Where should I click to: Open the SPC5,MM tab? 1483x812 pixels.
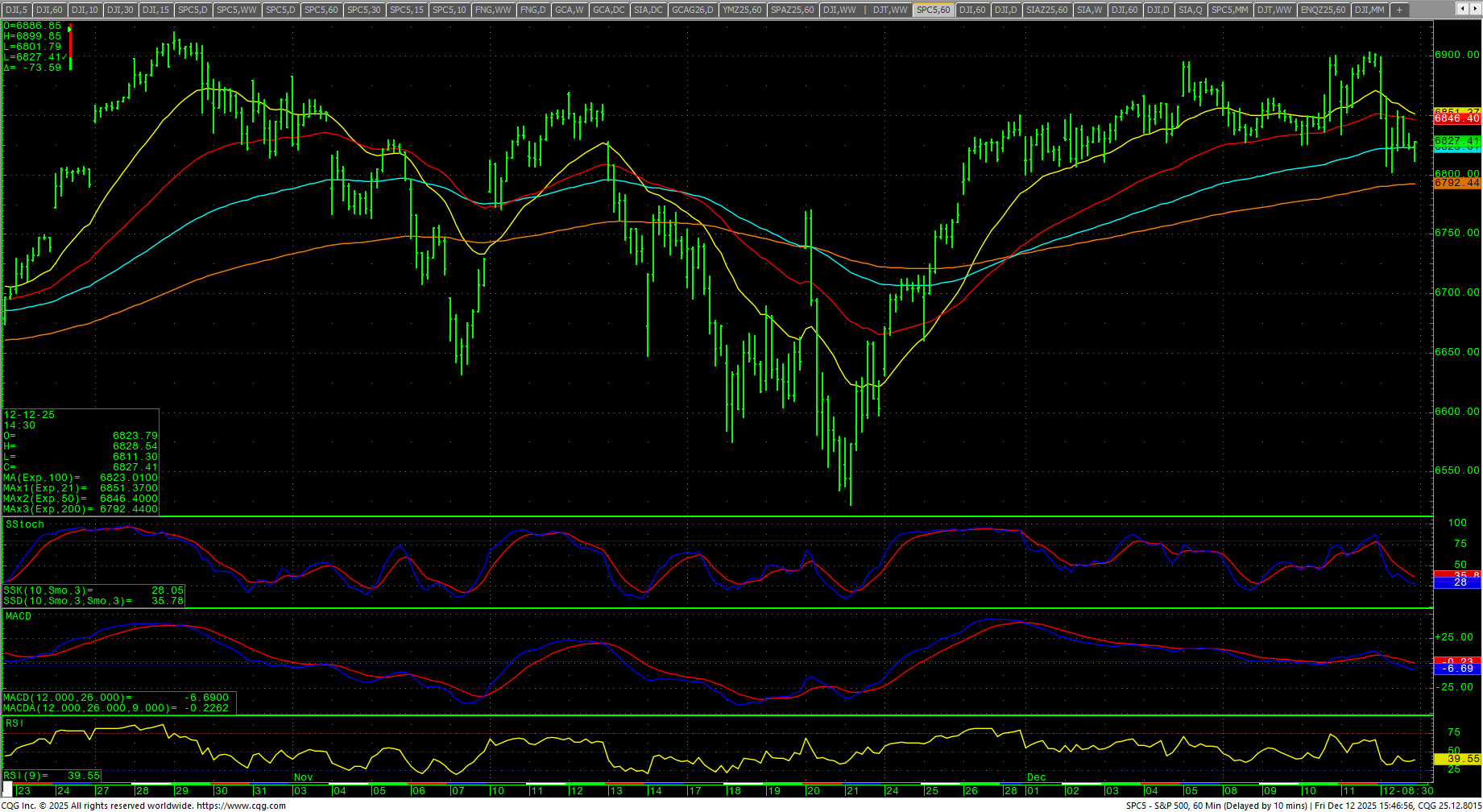1229,10
